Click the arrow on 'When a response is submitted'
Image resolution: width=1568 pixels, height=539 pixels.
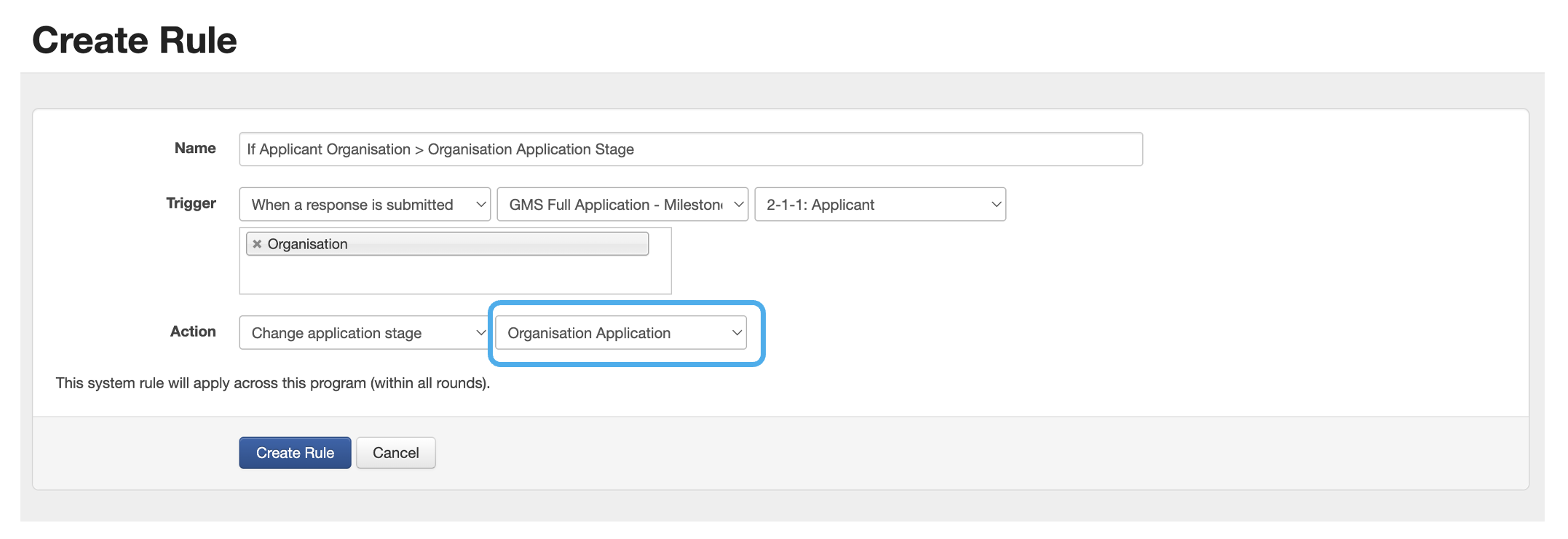pos(480,205)
